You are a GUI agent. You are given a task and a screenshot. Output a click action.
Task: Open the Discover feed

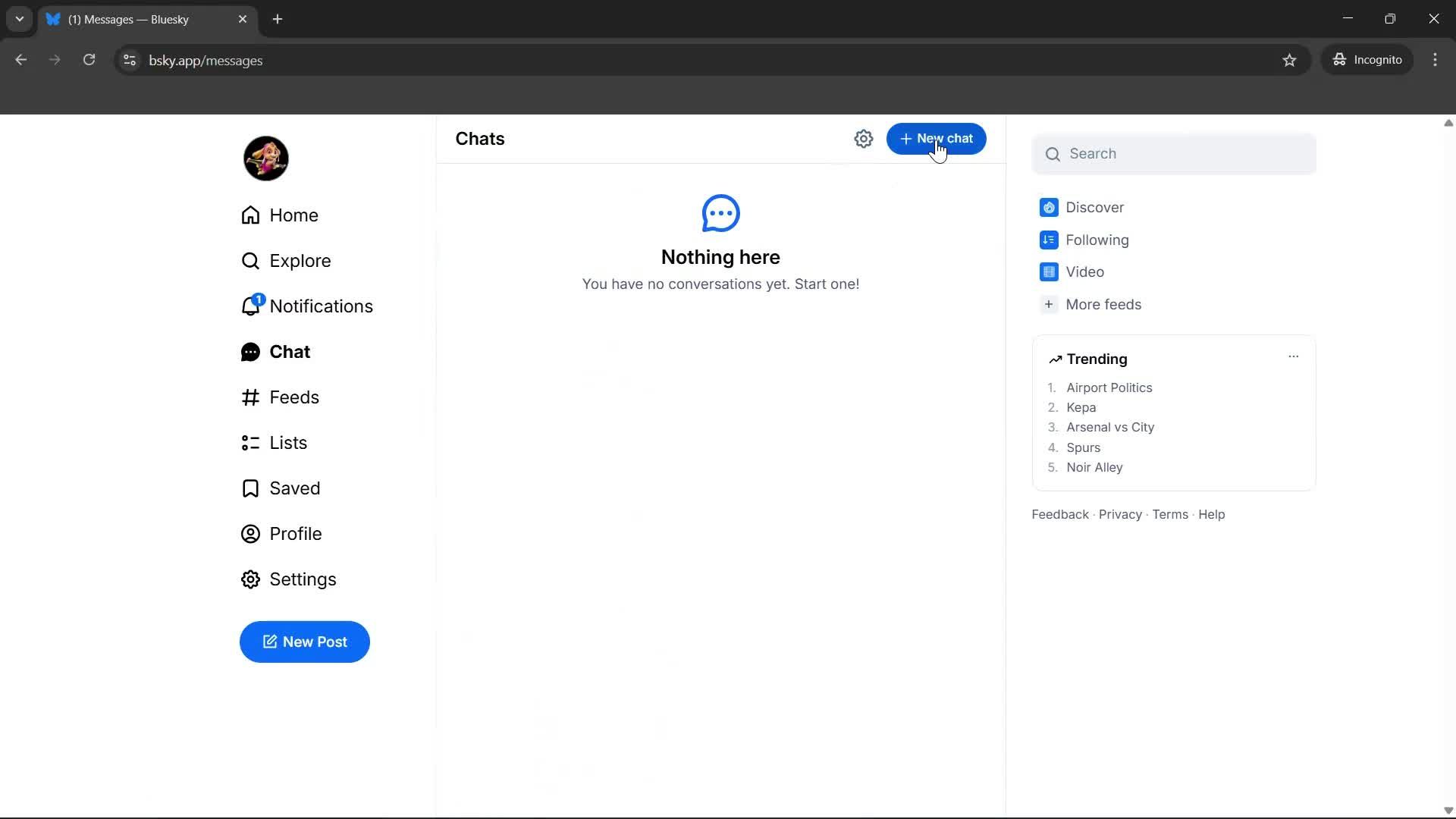click(1094, 207)
